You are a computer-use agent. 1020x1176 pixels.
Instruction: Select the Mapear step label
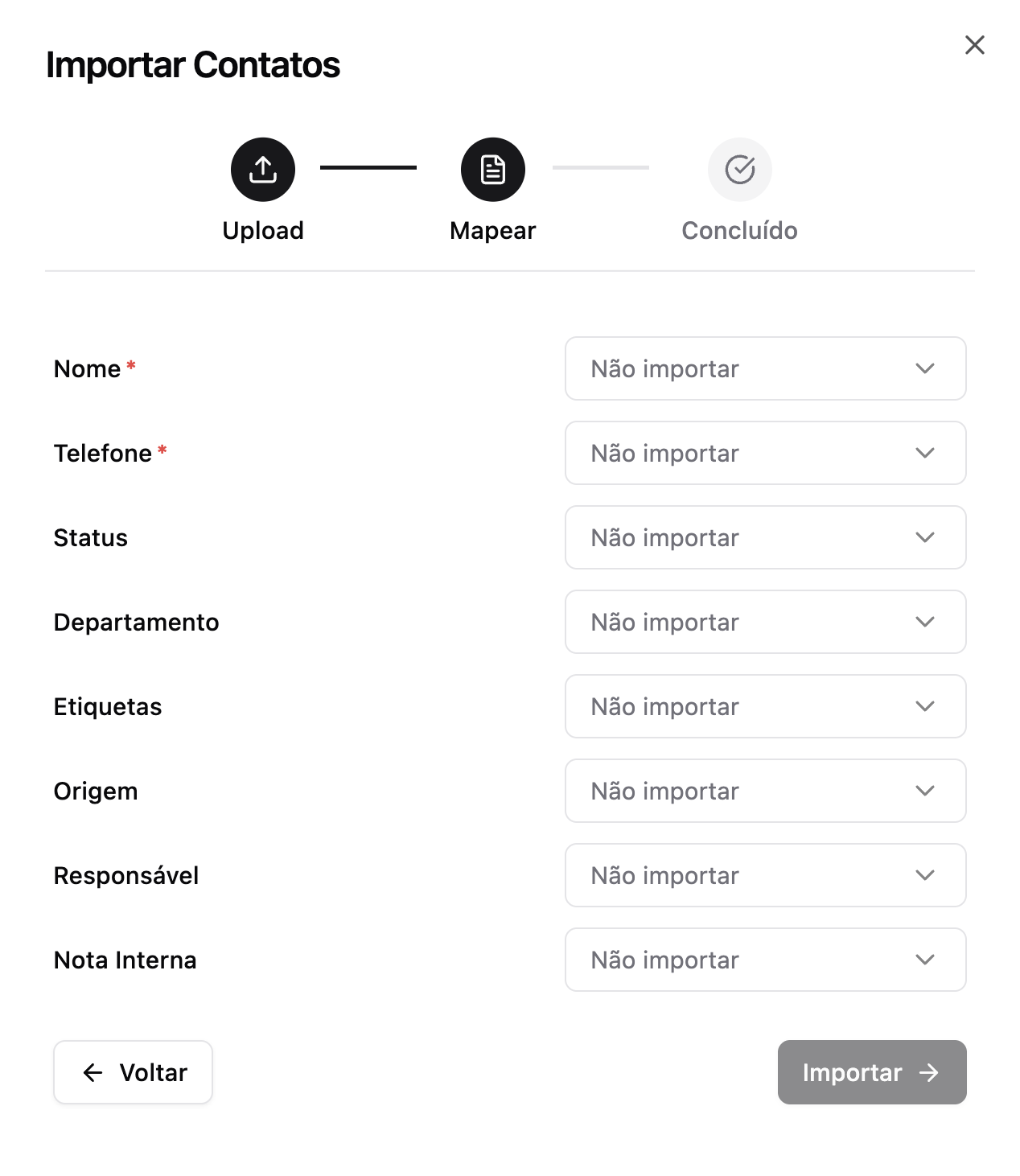coord(492,230)
